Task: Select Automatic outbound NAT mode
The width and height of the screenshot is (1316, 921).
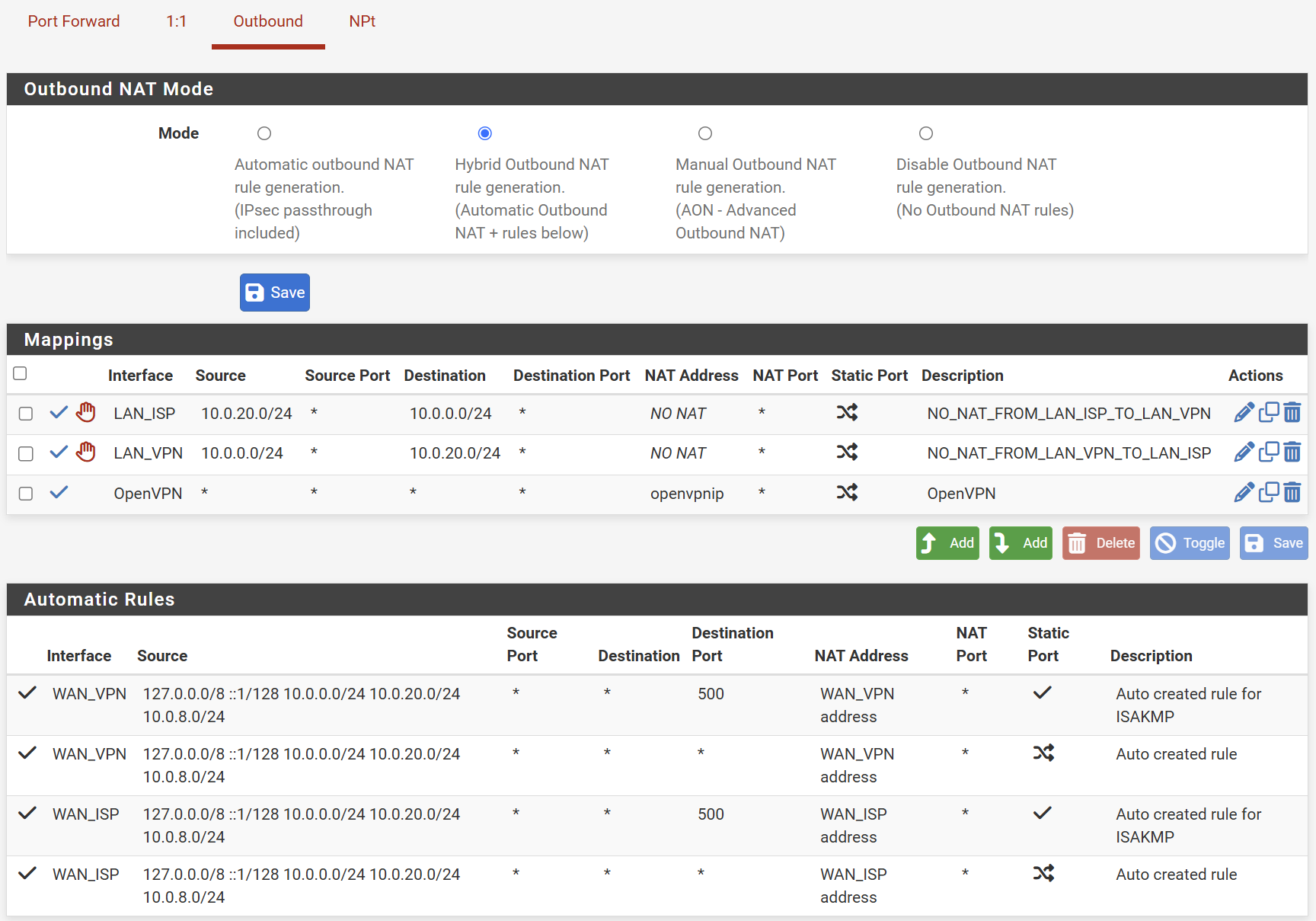Action: point(264,133)
